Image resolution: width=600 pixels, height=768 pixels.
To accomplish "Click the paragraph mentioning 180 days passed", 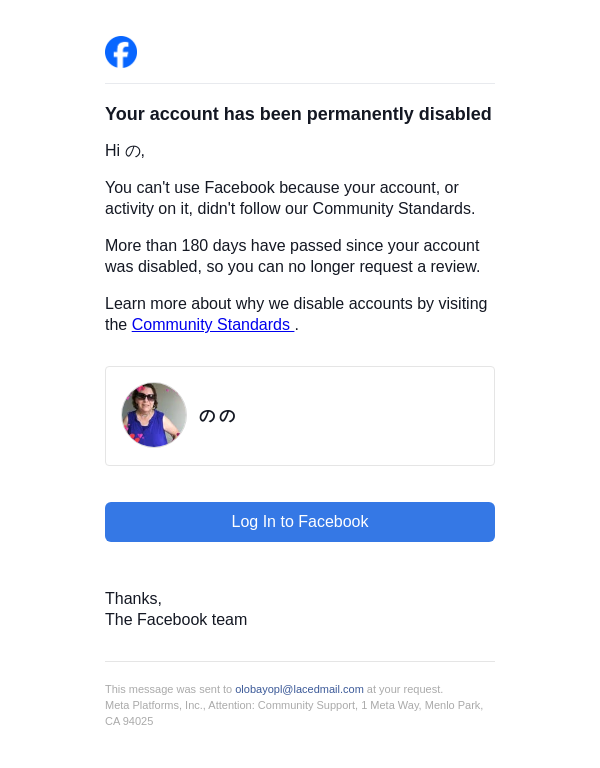I will pos(292,256).
